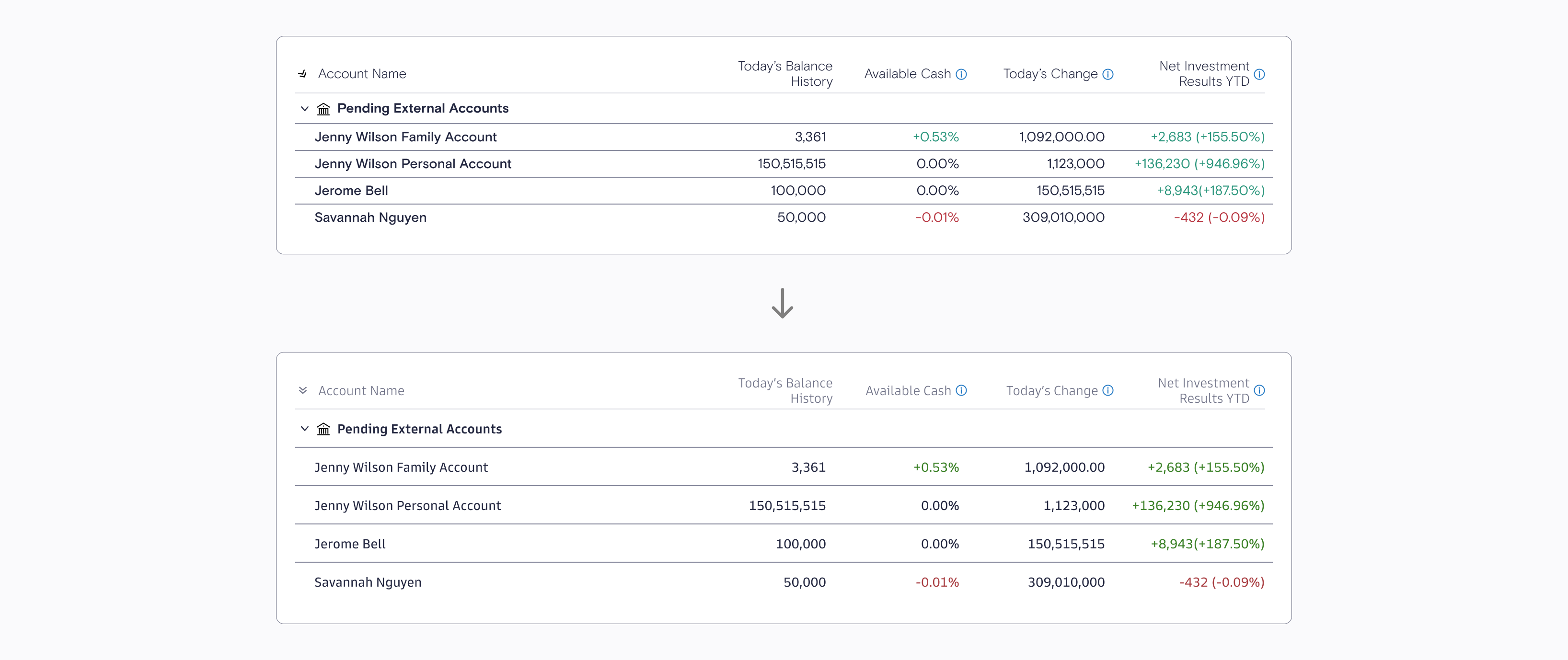Click Available Cash info icon in bottom table
Image resolution: width=1568 pixels, height=660 pixels.
click(961, 390)
